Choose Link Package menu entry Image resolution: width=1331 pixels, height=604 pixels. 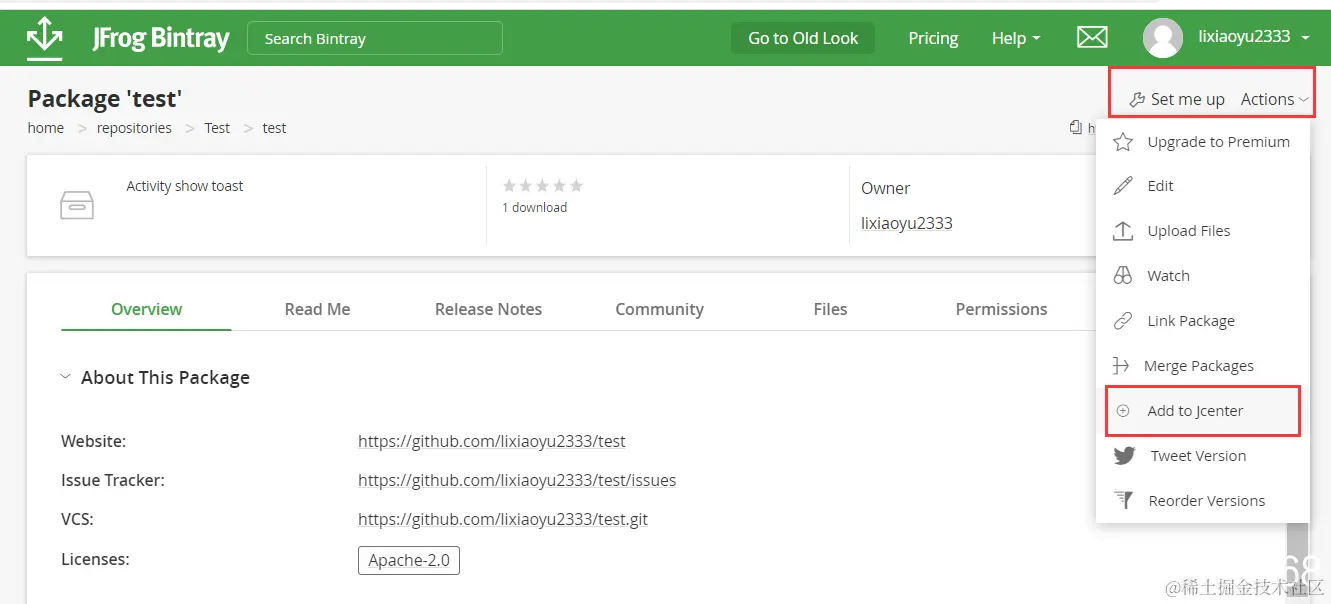click(1203, 321)
